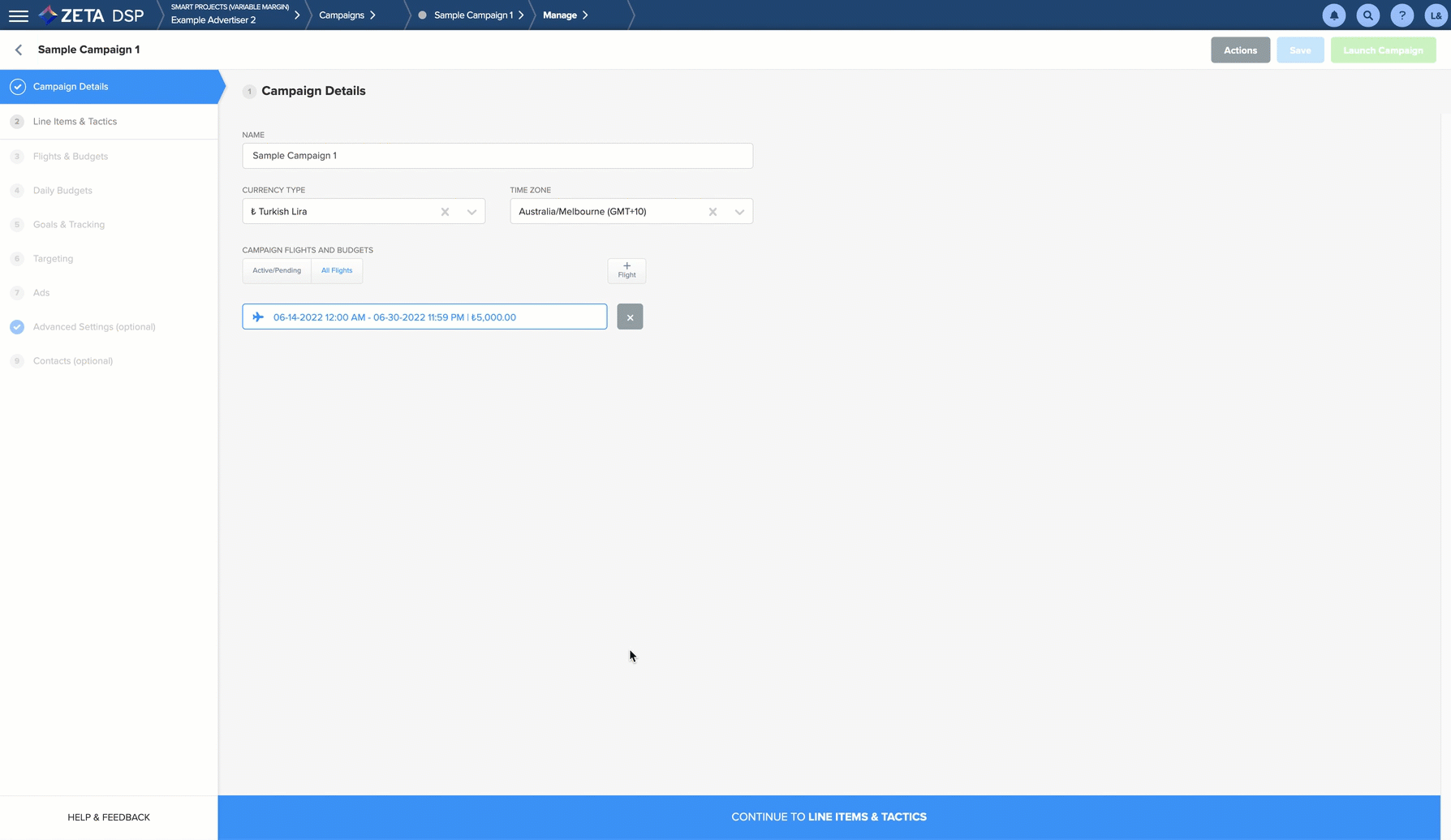Remove the 06-14-2022 flight with the X button
The height and width of the screenshot is (840, 1451).
click(x=630, y=317)
